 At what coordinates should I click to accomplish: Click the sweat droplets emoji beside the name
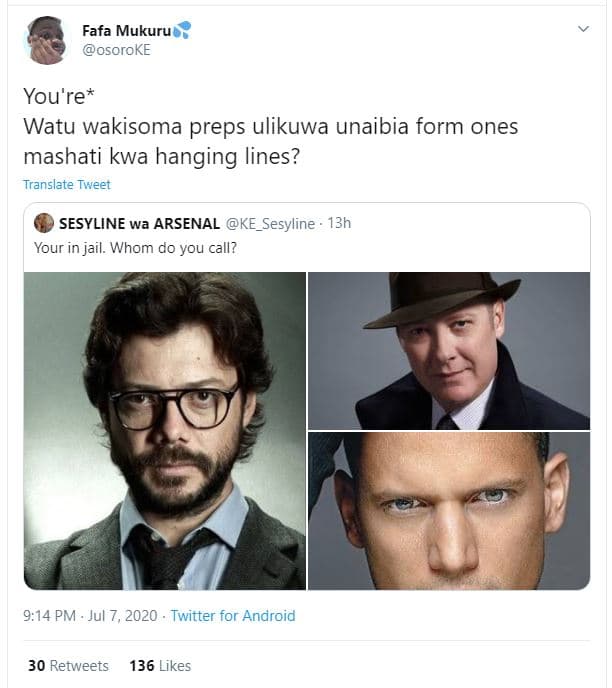pyautogui.click(x=181, y=31)
